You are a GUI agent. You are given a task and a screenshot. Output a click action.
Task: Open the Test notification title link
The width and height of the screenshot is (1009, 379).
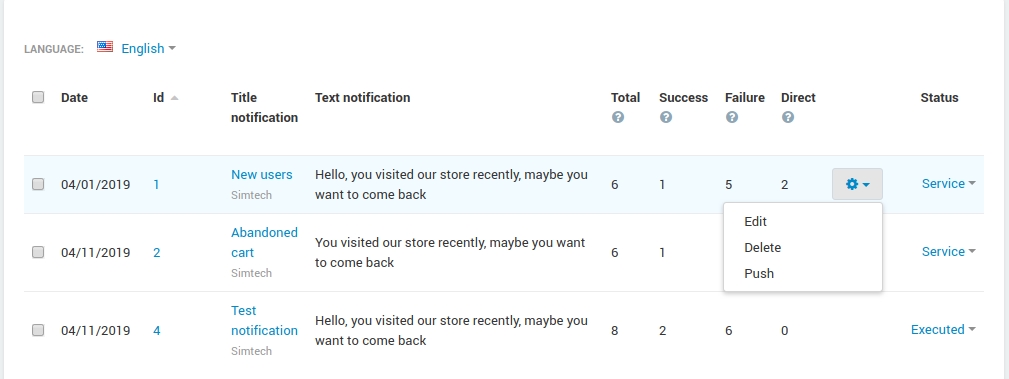(x=264, y=320)
